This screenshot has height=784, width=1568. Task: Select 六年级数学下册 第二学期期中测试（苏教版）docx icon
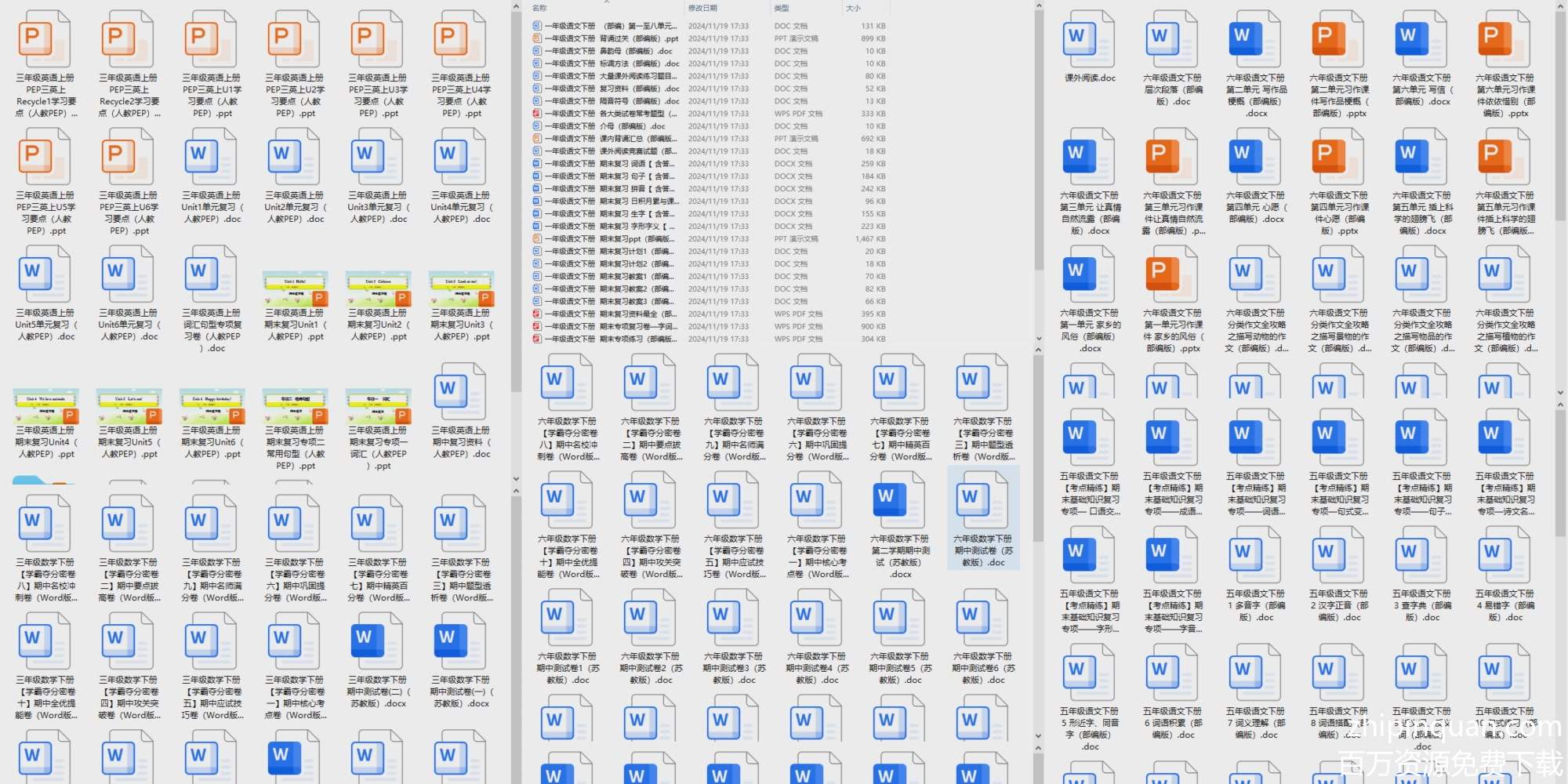tap(899, 500)
